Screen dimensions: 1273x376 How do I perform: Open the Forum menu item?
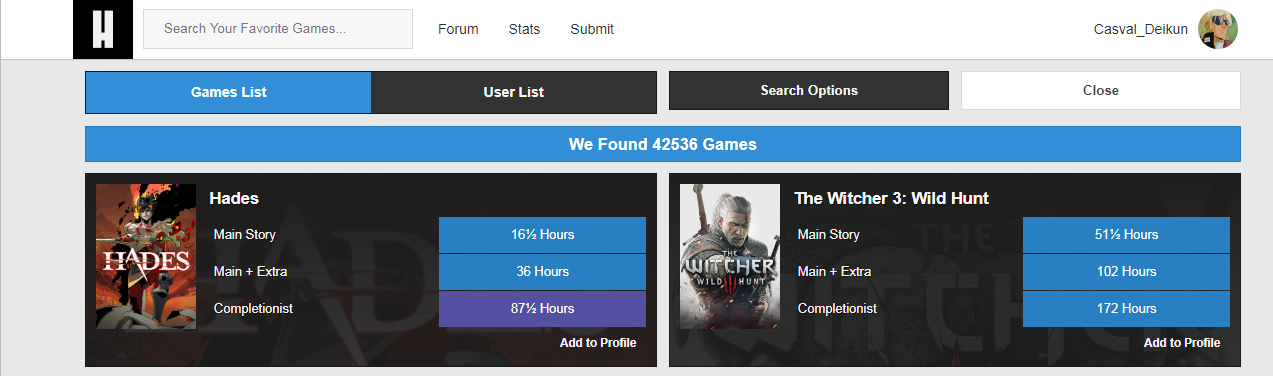[x=458, y=29]
